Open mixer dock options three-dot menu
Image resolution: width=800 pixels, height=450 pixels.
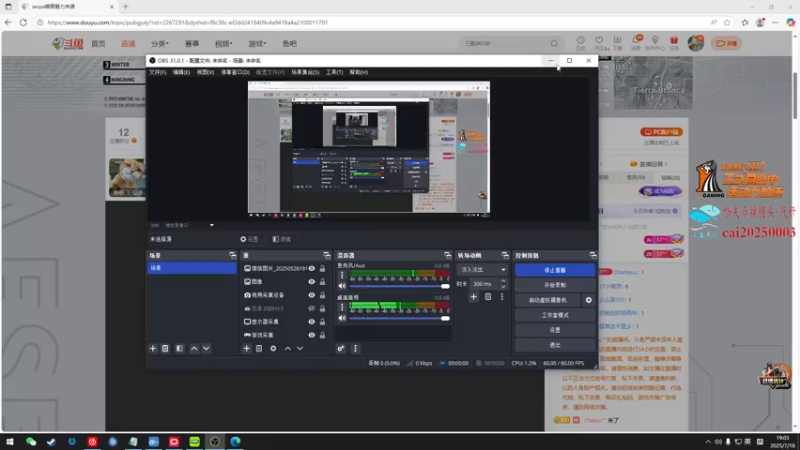coord(356,348)
